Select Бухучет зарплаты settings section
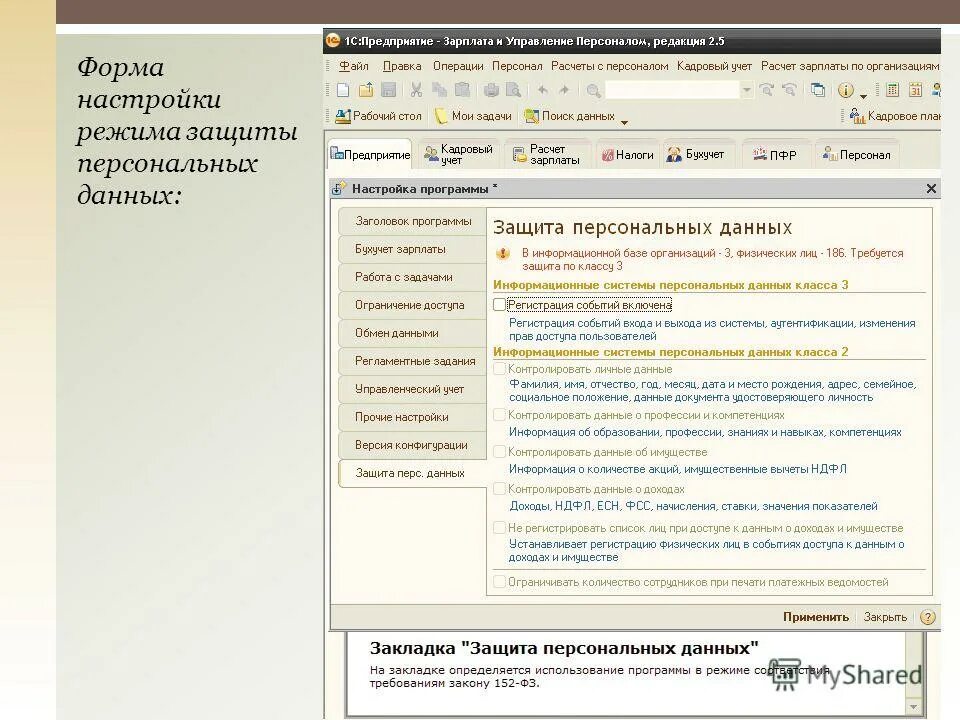The image size is (960, 720). pyautogui.click(x=413, y=249)
